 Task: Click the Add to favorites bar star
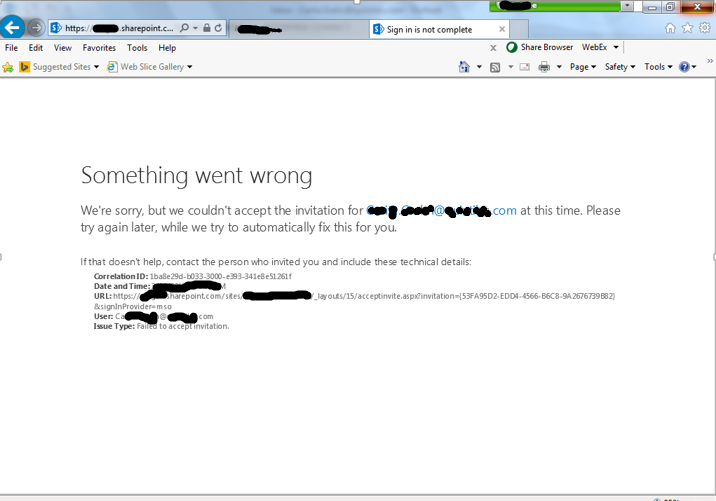point(8,68)
